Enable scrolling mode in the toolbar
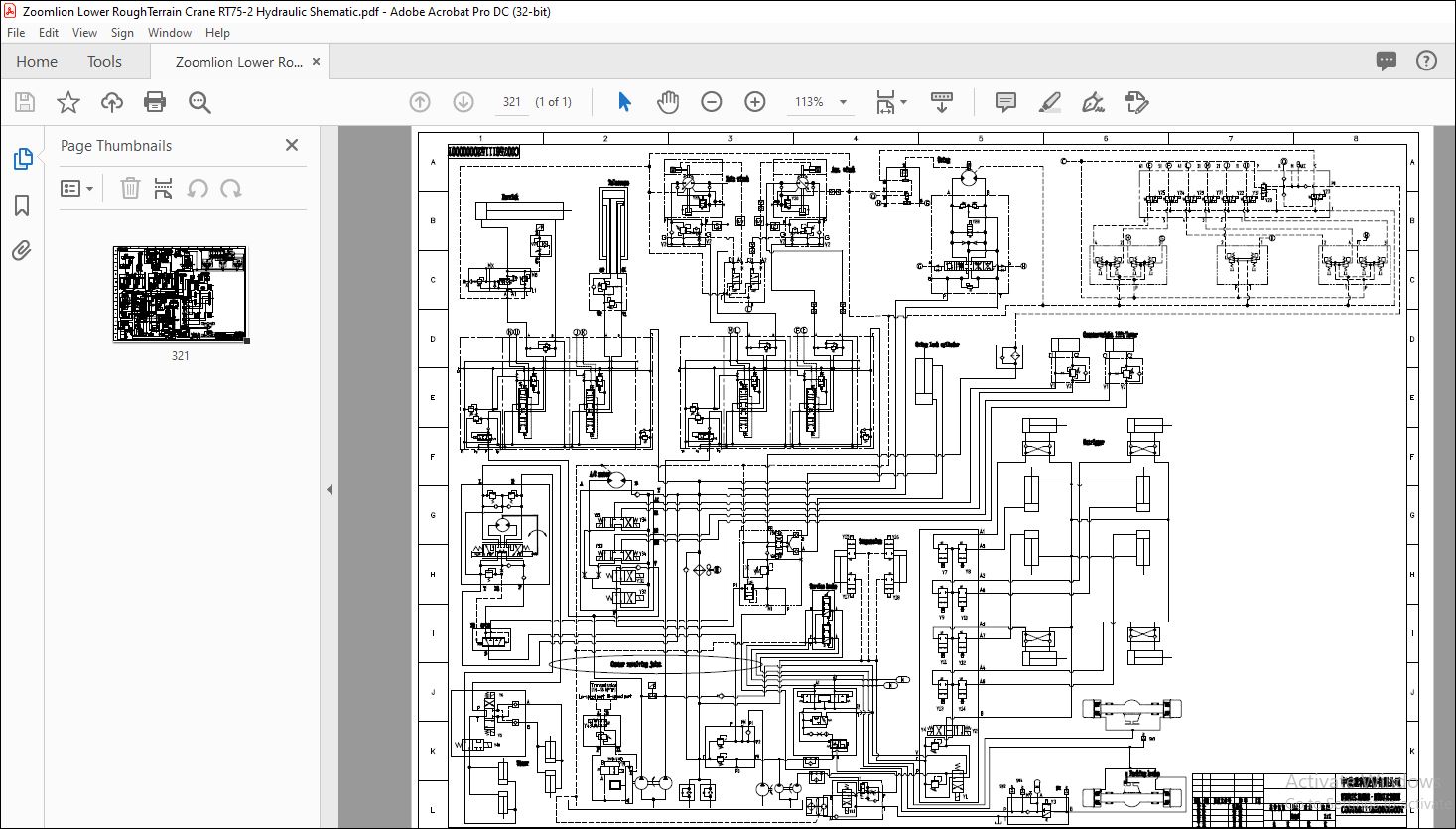This screenshot has width=1456, height=829. (942, 102)
